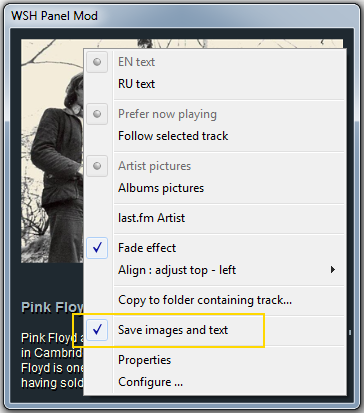Open Configure... from the context menu
364x413 pixels.
[x=215, y=382]
